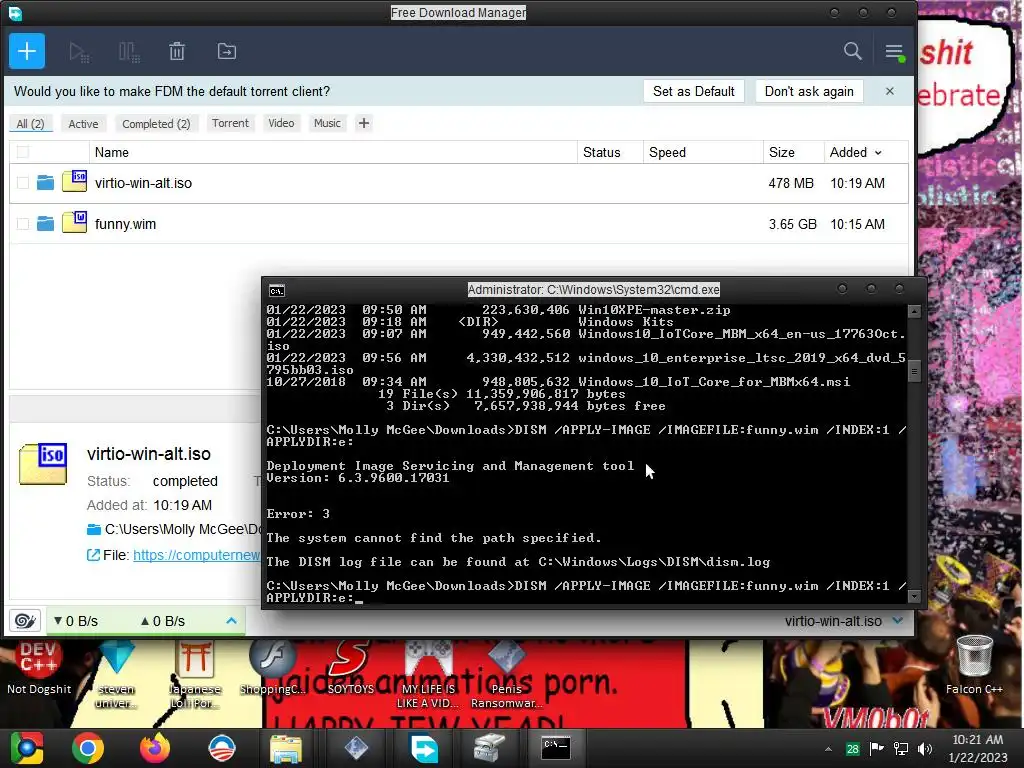The height and width of the screenshot is (768, 1024).
Task: Tick the checkbox for funny.wim row
Action: coord(23,224)
